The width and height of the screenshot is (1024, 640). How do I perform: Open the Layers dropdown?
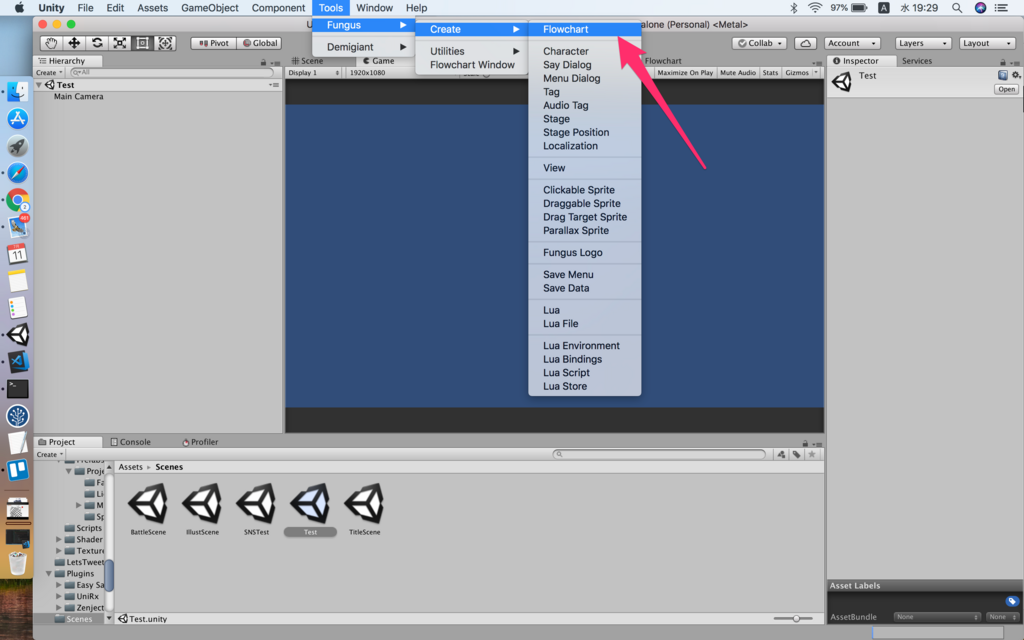click(x=923, y=43)
